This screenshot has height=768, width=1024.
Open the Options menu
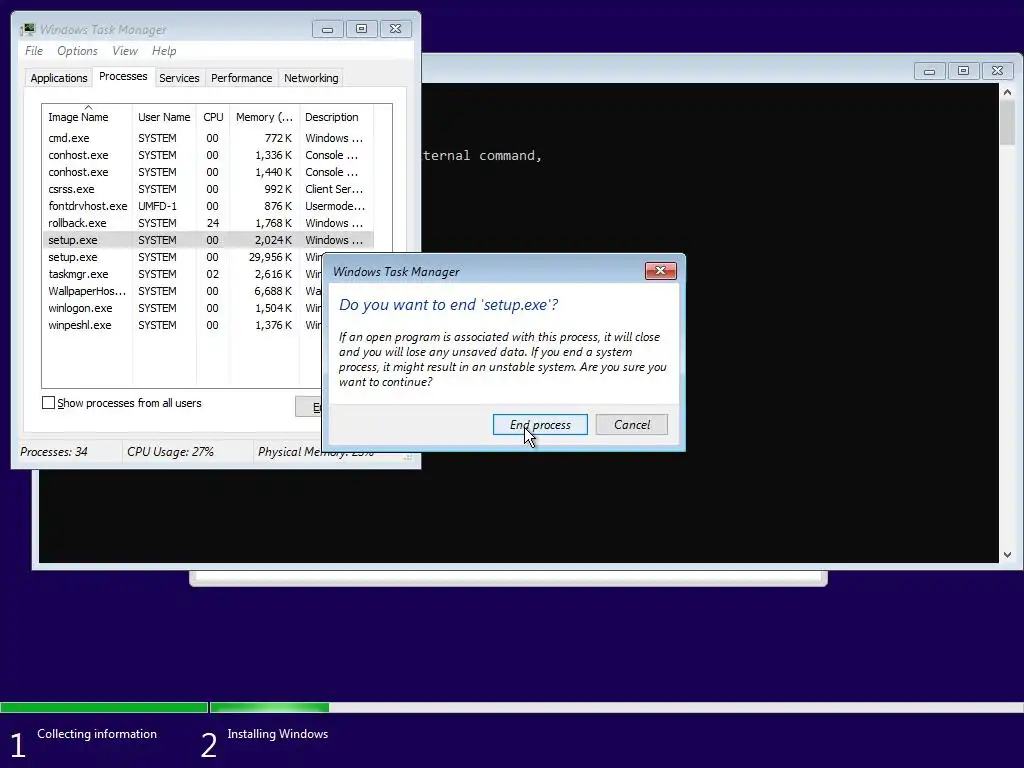point(77,51)
